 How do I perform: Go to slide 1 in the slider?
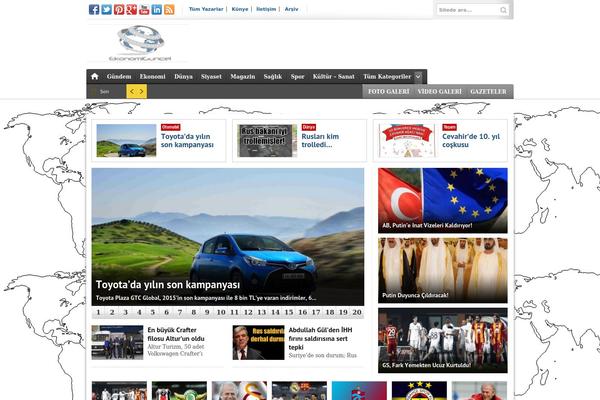[x=98, y=312]
